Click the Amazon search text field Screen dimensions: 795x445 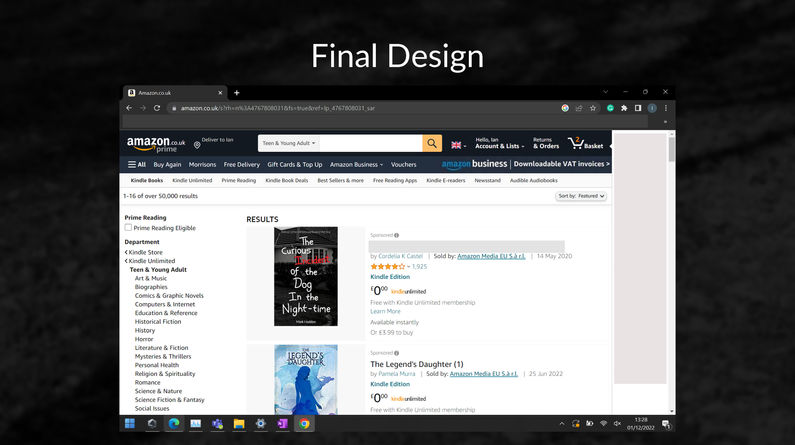[x=371, y=143]
